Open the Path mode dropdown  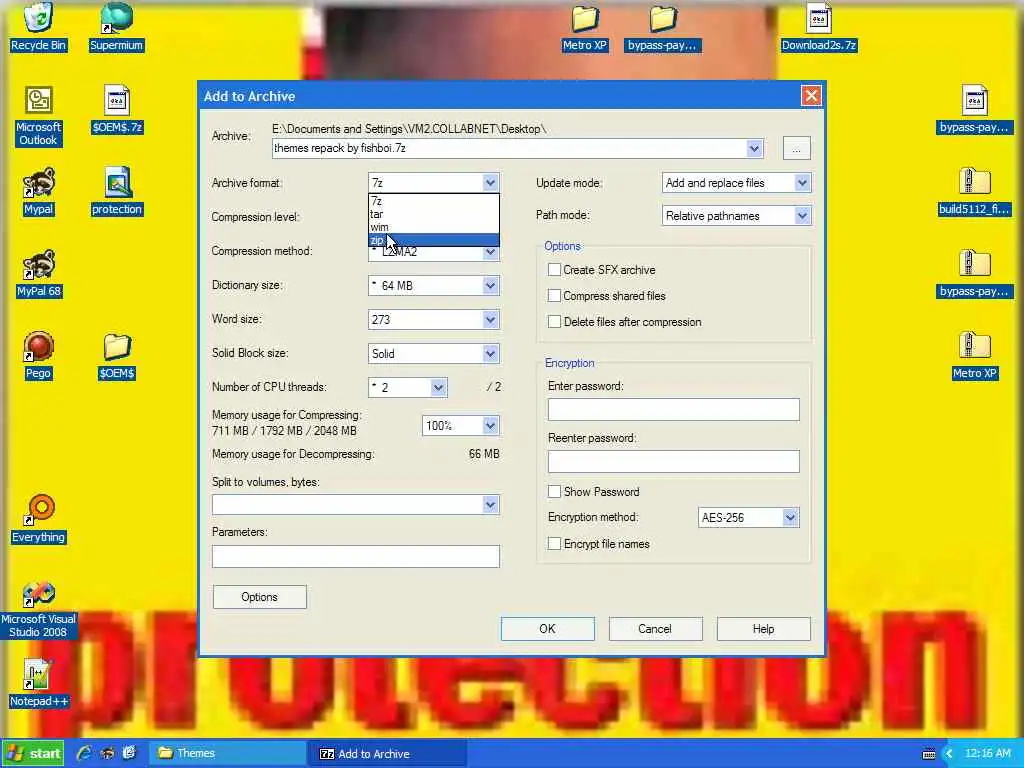[803, 216]
